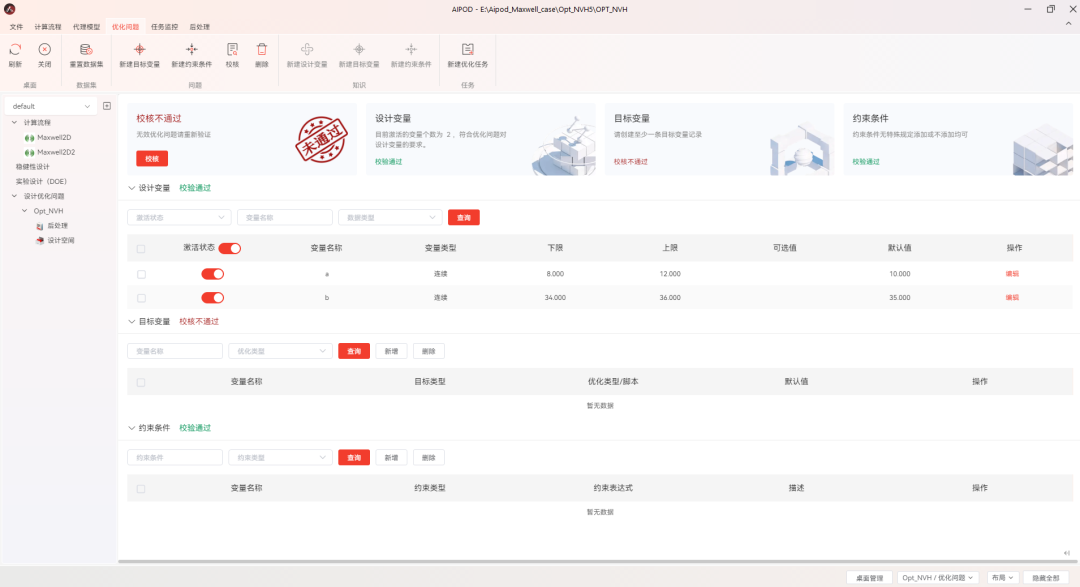Collapse the 设计变量 section
1080x587 pixels.
click(131, 187)
